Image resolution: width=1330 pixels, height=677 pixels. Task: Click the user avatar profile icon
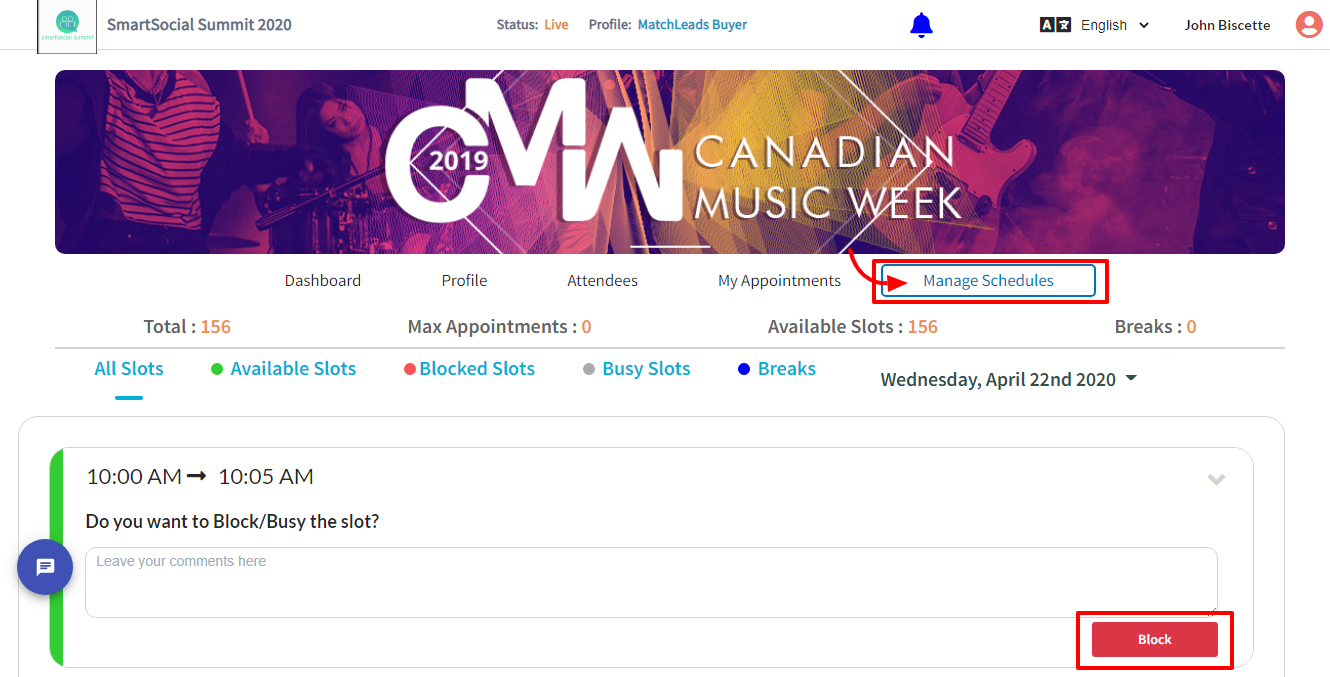click(x=1308, y=25)
